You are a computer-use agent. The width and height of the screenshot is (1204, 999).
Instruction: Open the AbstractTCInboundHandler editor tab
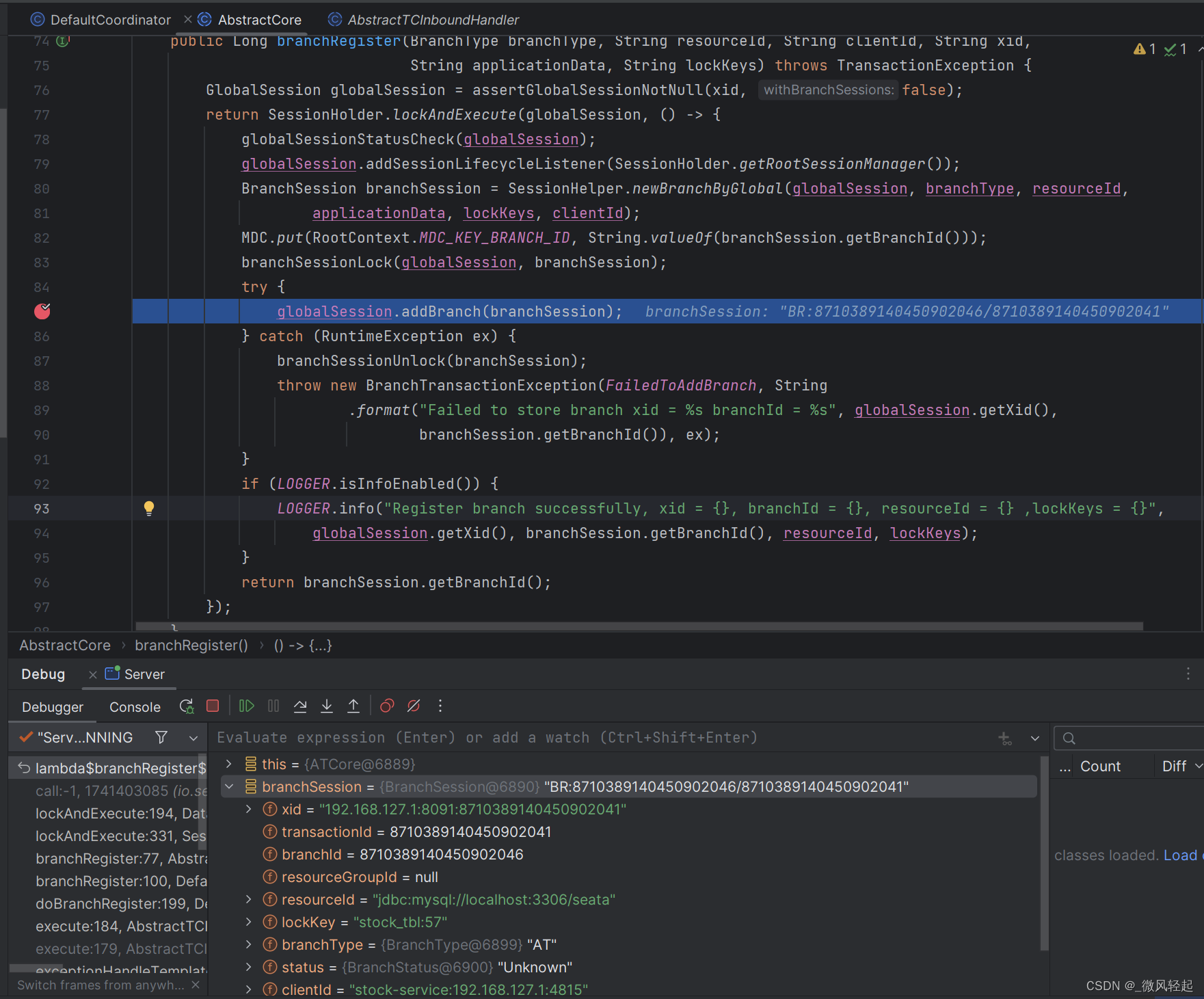point(424,20)
